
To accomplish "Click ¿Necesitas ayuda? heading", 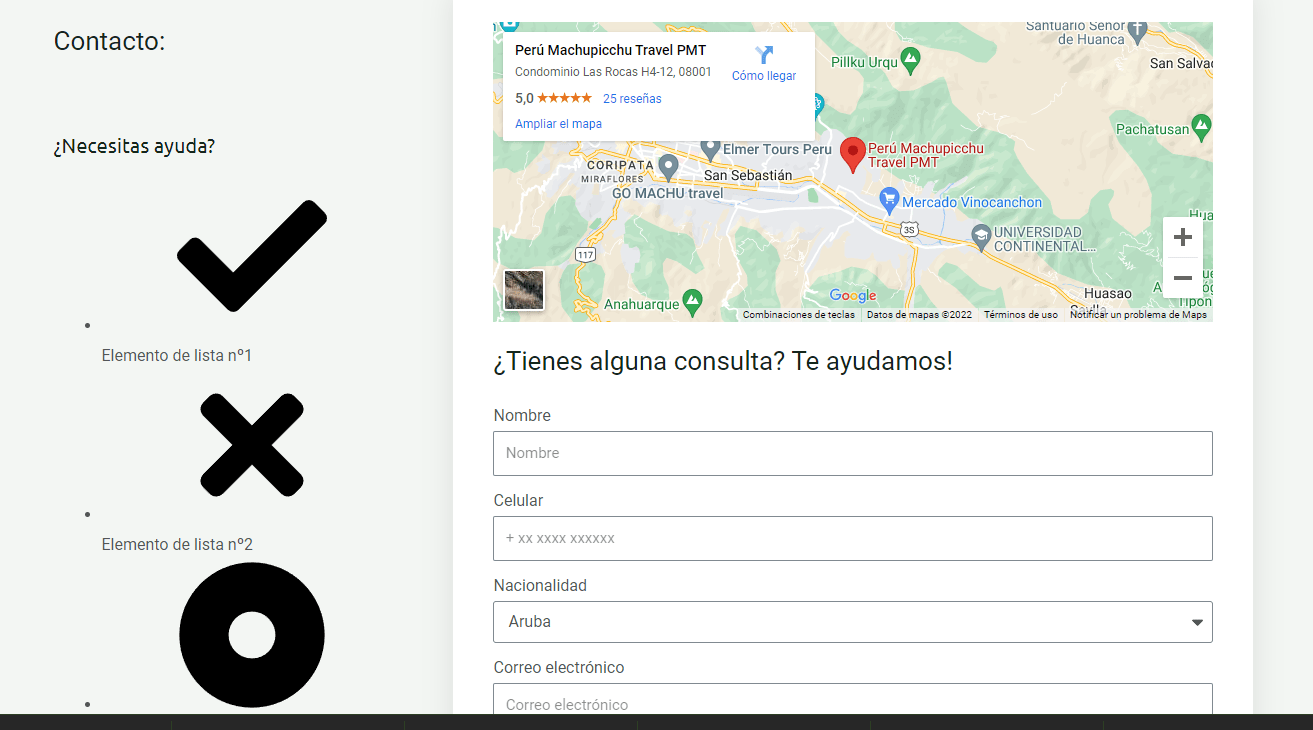I will 134,146.
